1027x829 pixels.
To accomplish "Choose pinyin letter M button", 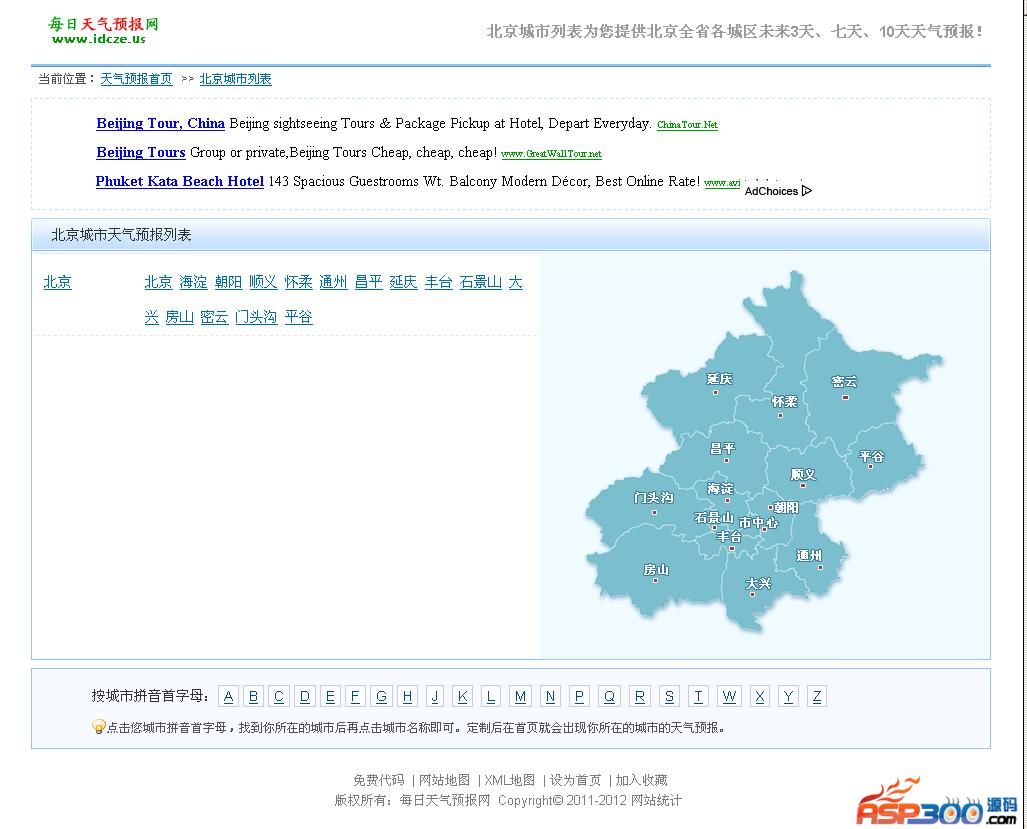I will pyautogui.click(x=520, y=697).
